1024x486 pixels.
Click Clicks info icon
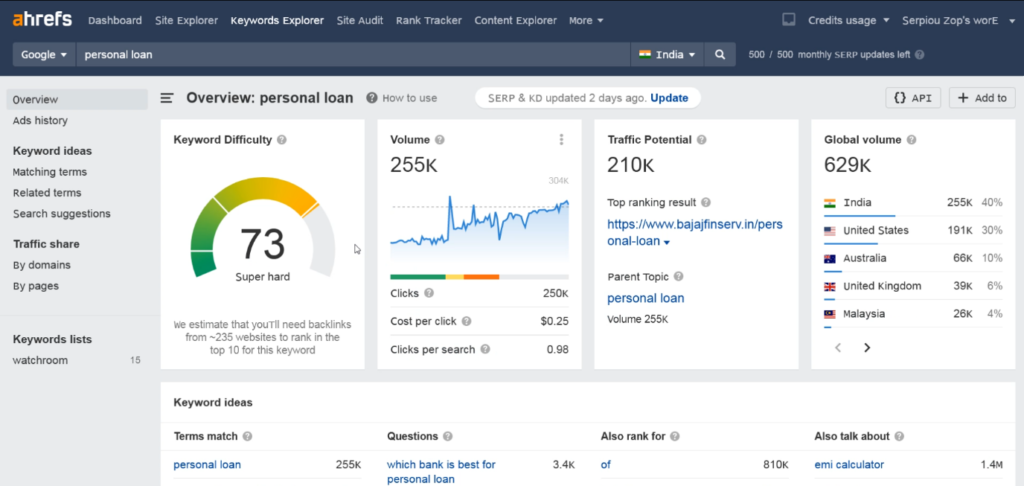click(x=429, y=293)
